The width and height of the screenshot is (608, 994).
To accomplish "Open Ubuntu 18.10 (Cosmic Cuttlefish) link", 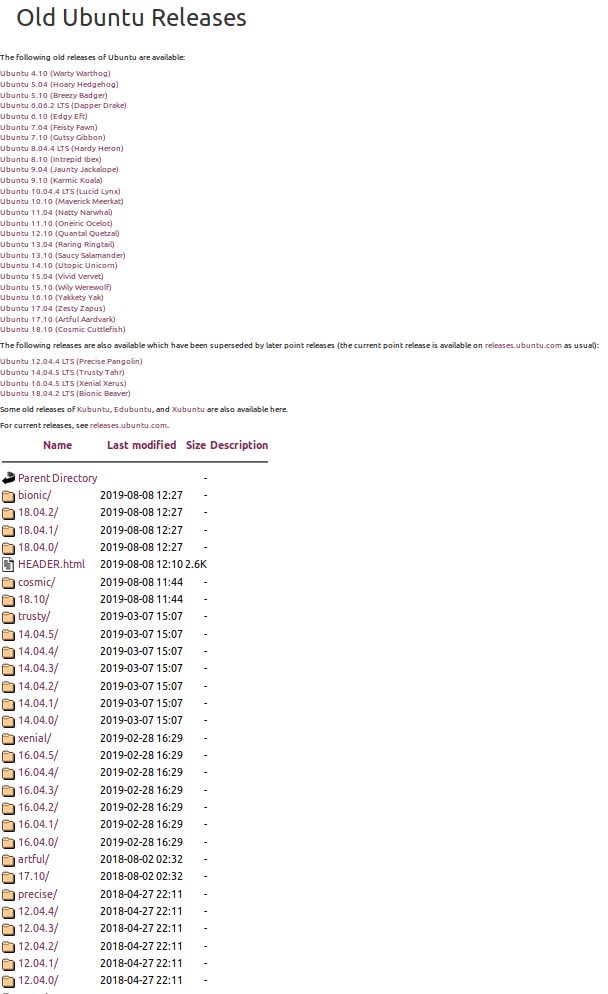I will pyautogui.click(x=63, y=329).
